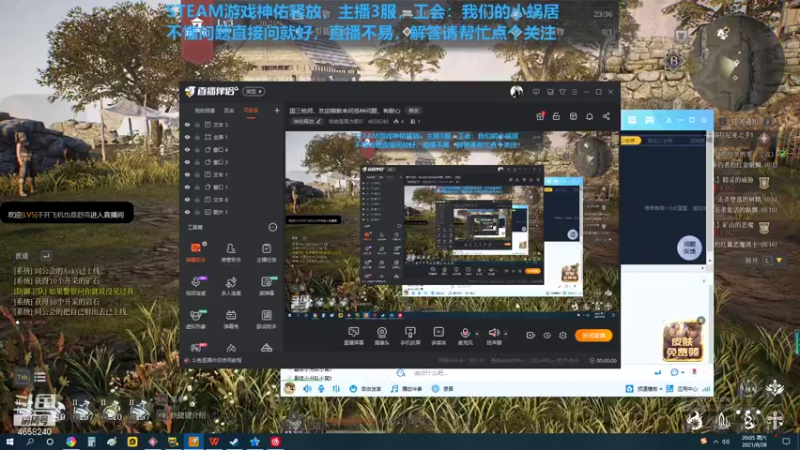The width and height of the screenshot is (800, 450).
Task: Open the 主播任务 streamer tasks tool
Action: (266, 252)
